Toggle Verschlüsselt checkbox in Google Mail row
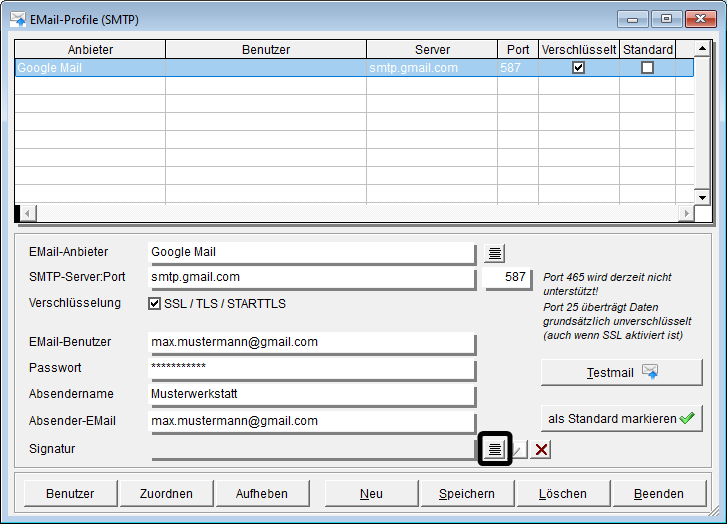This screenshot has width=727, height=524. [x=578, y=68]
